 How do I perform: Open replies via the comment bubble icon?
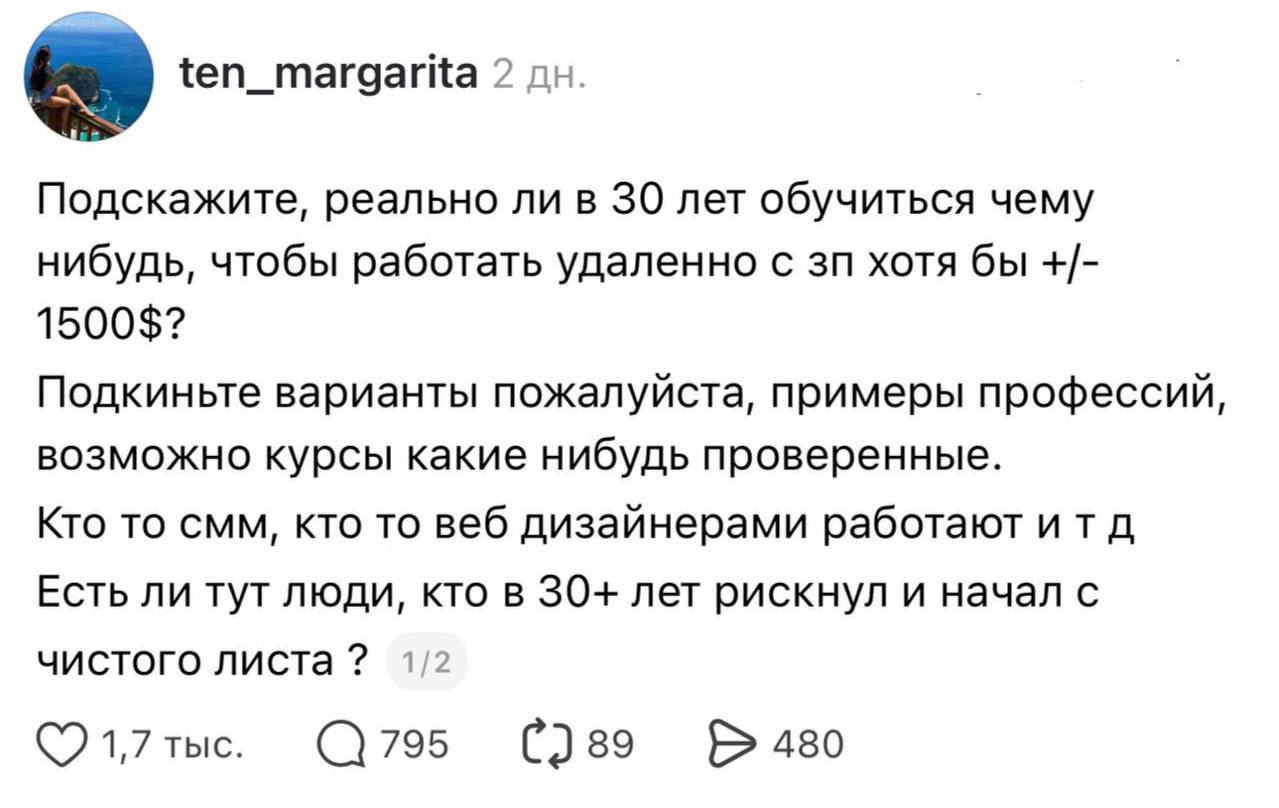pos(341,744)
